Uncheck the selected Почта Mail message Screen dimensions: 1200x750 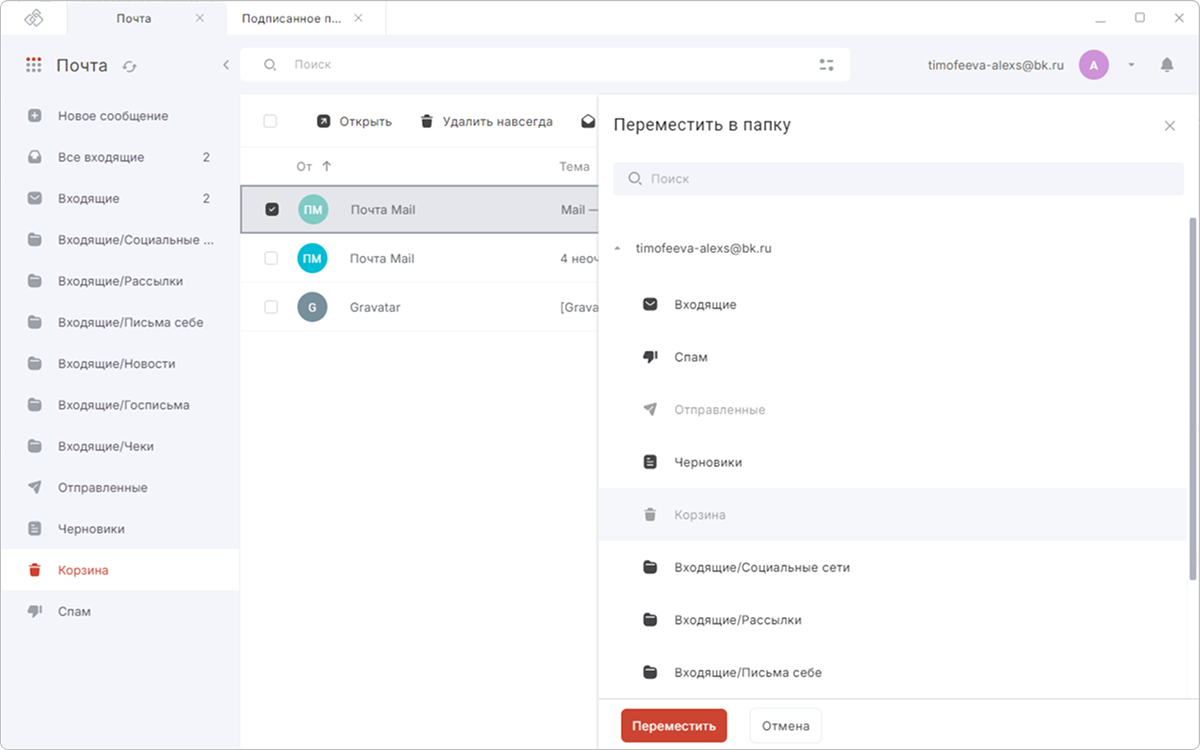click(271, 210)
